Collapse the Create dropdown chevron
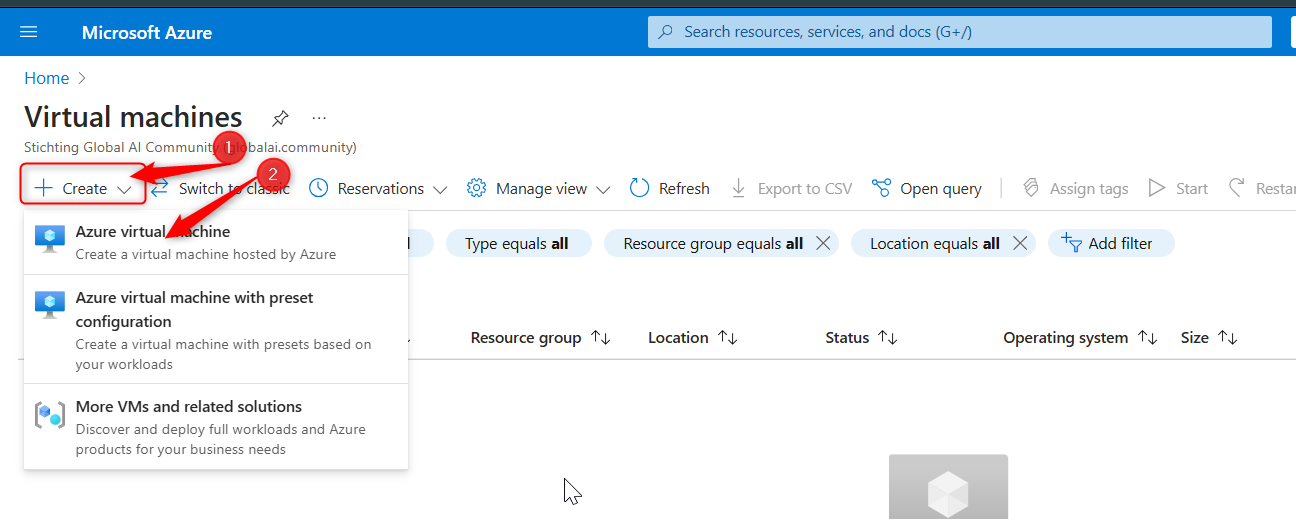Viewport: 1296px width, 531px height. [x=124, y=189]
